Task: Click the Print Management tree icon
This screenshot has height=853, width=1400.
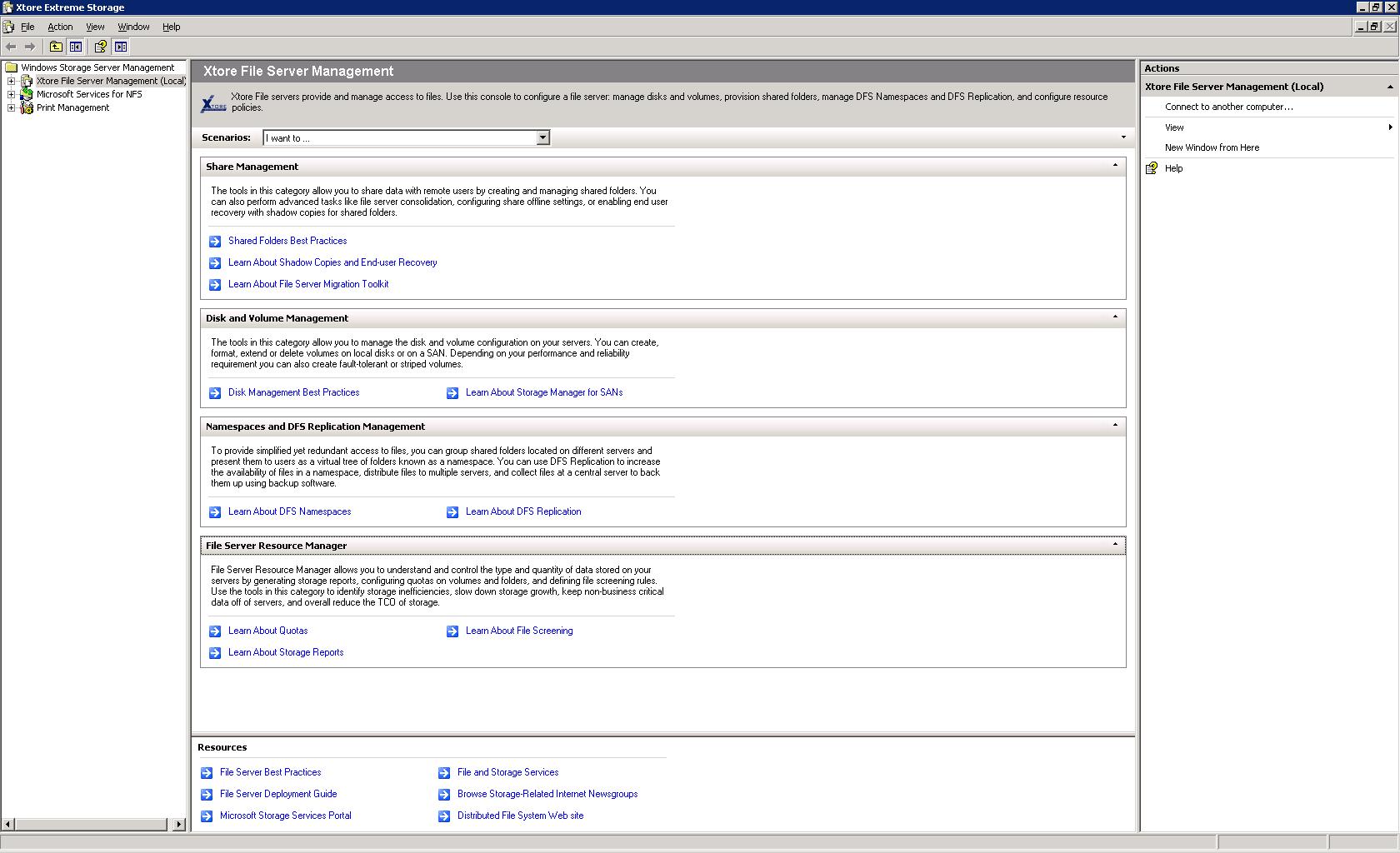Action: pos(27,107)
